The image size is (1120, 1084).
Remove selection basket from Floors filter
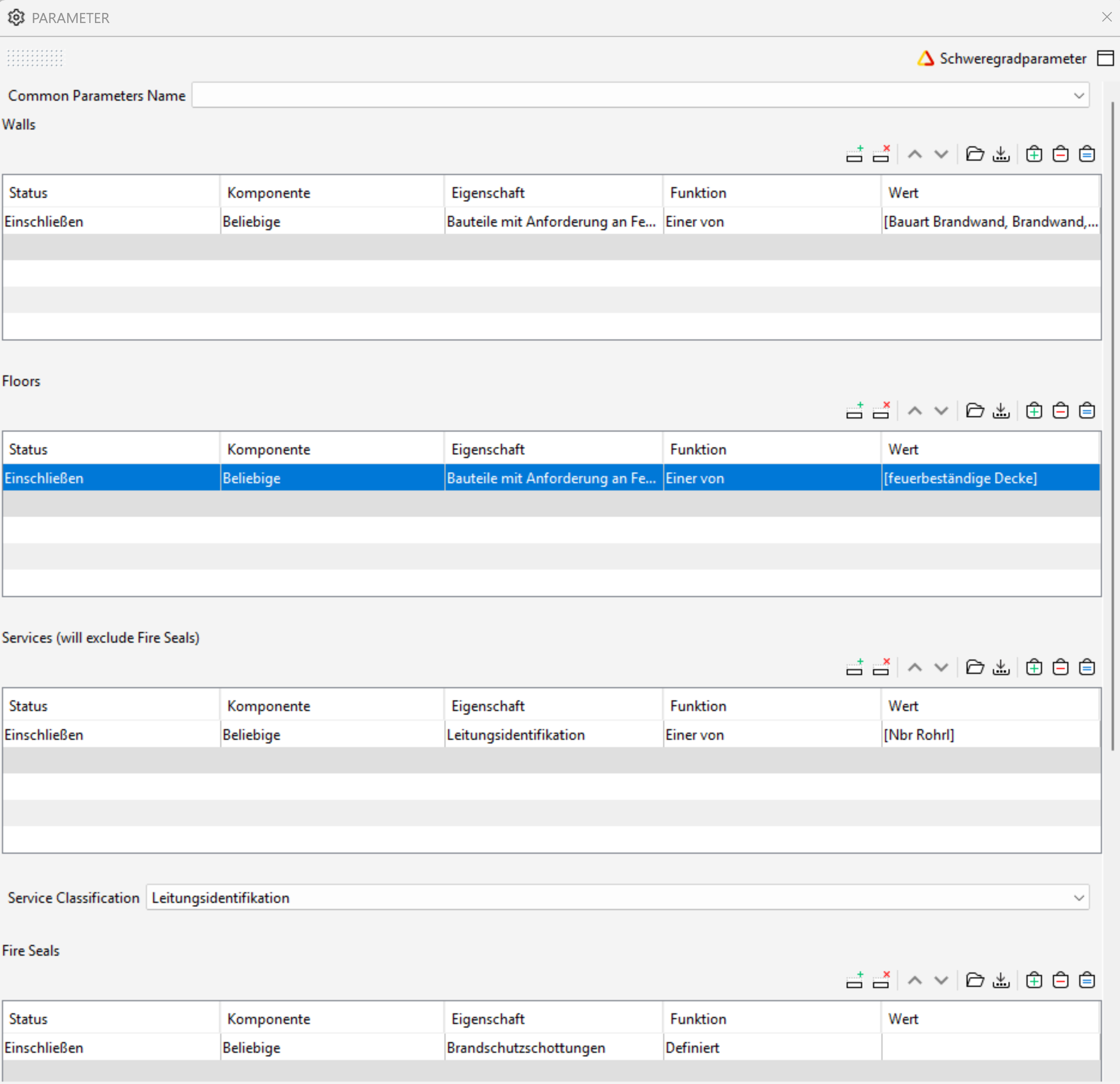tap(1061, 411)
